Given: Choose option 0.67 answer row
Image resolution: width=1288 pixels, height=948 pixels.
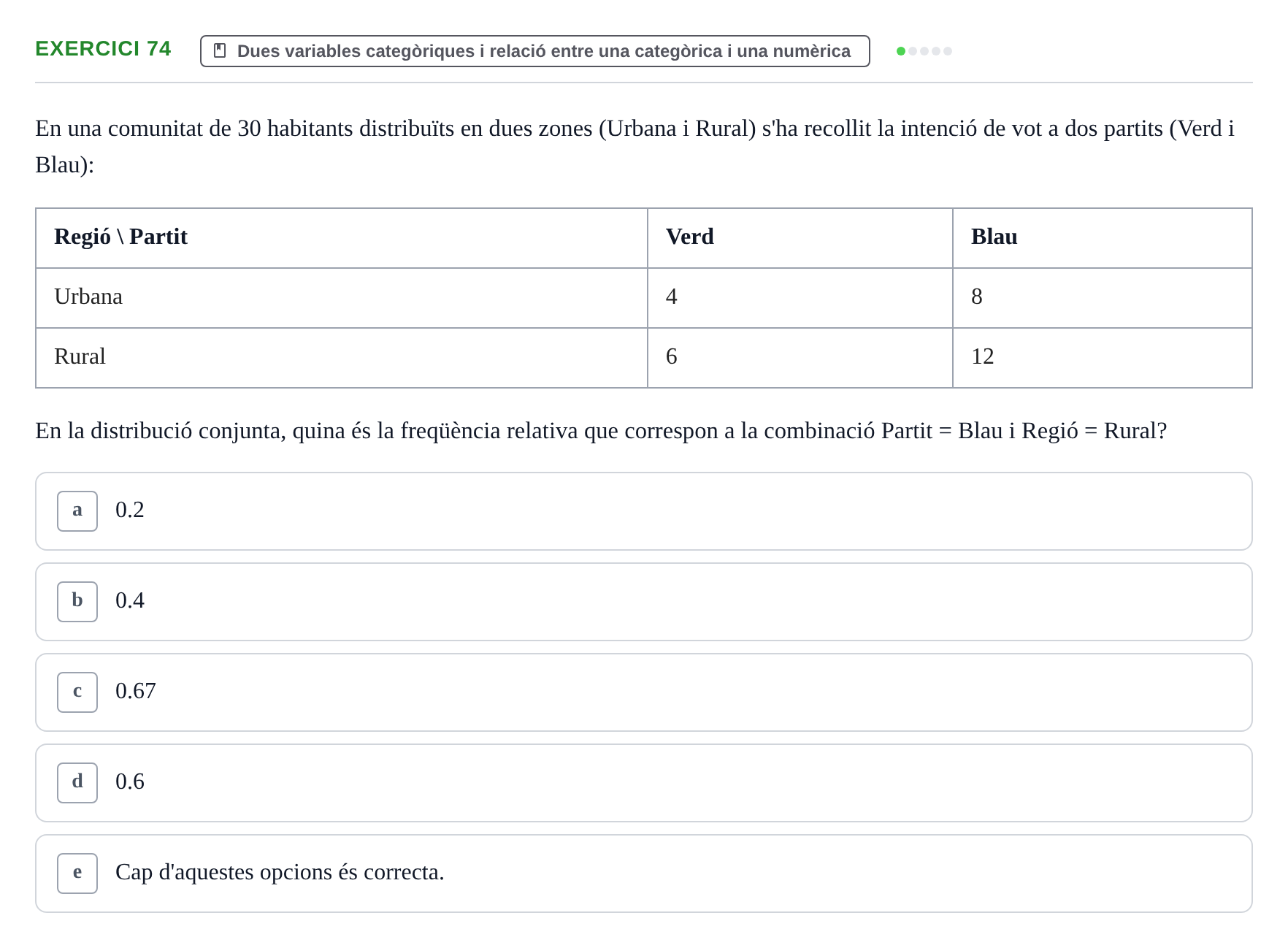Looking at the screenshot, I should pos(644,692).
